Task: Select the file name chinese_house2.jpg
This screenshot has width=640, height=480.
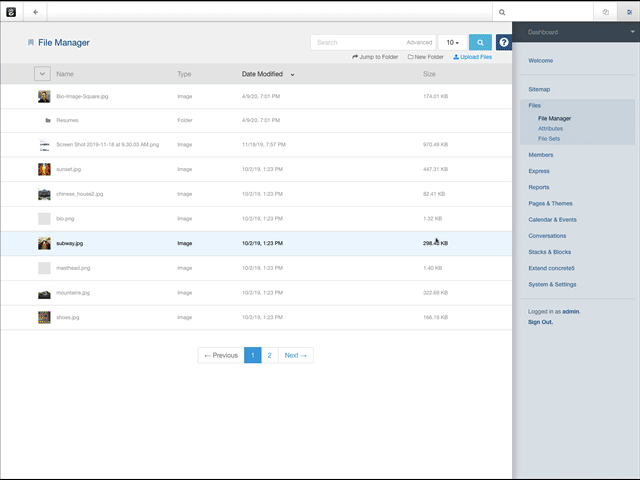Action: [x=80, y=194]
